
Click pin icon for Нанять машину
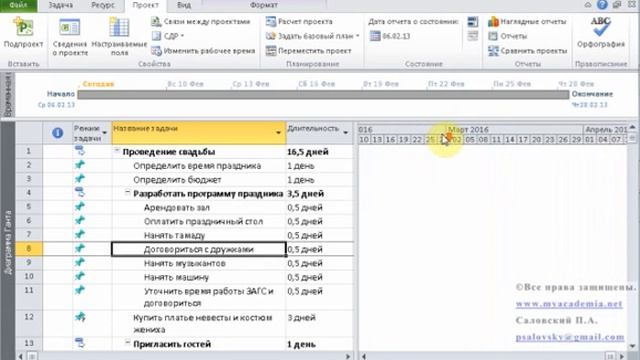(x=80, y=276)
